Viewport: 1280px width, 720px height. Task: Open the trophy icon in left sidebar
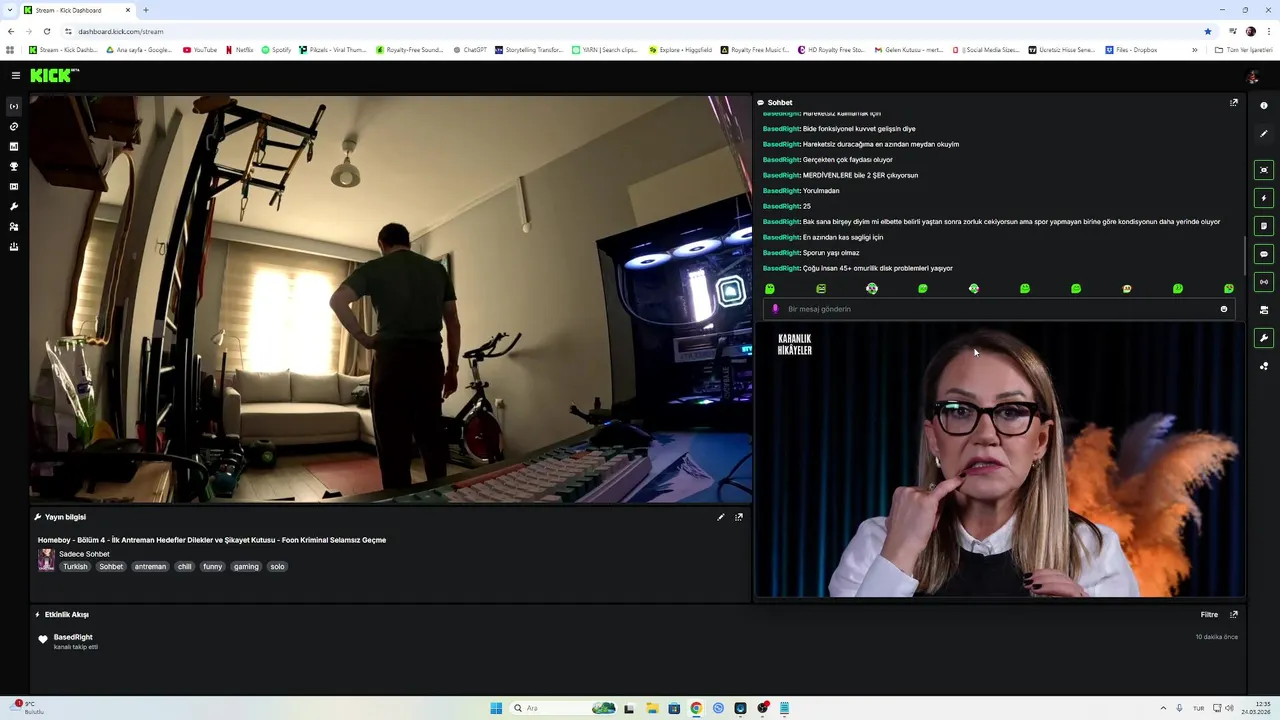(14, 166)
